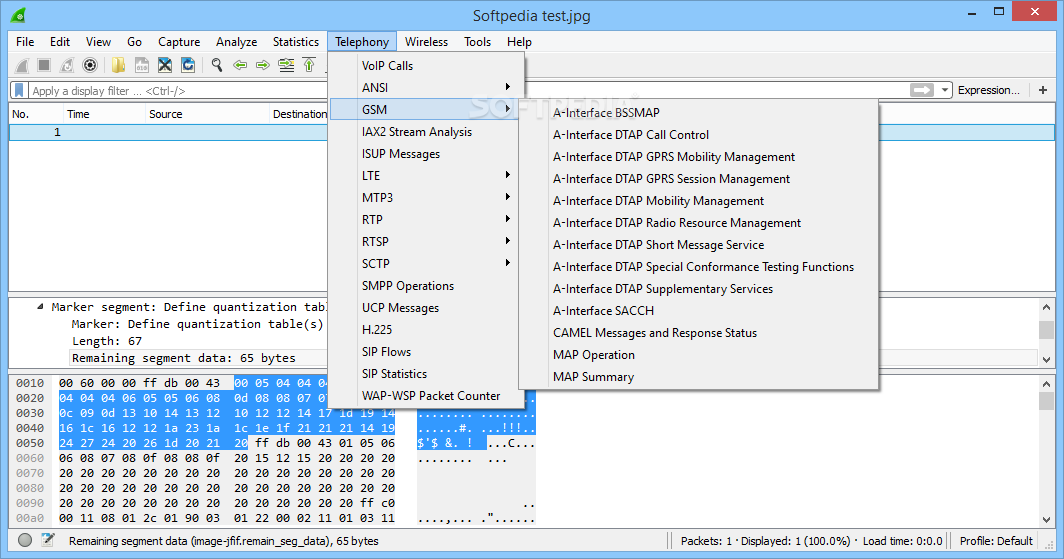Sort by the Source column header
The height and width of the screenshot is (559, 1064).
[x=207, y=114]
